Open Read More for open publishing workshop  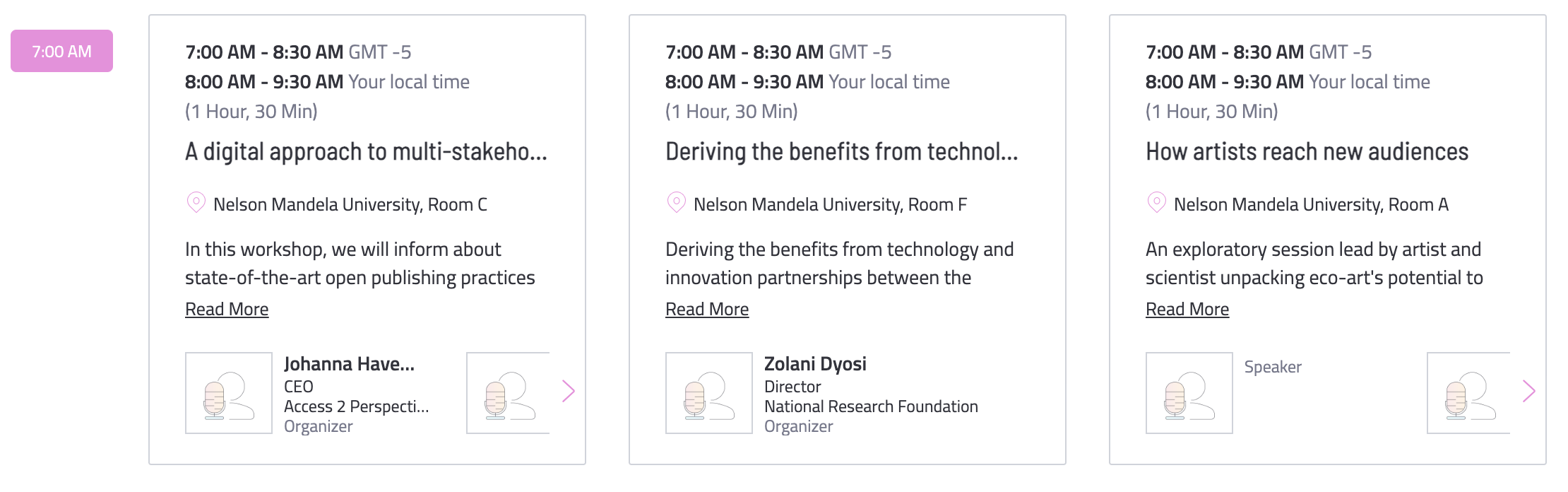click(227, 309)
